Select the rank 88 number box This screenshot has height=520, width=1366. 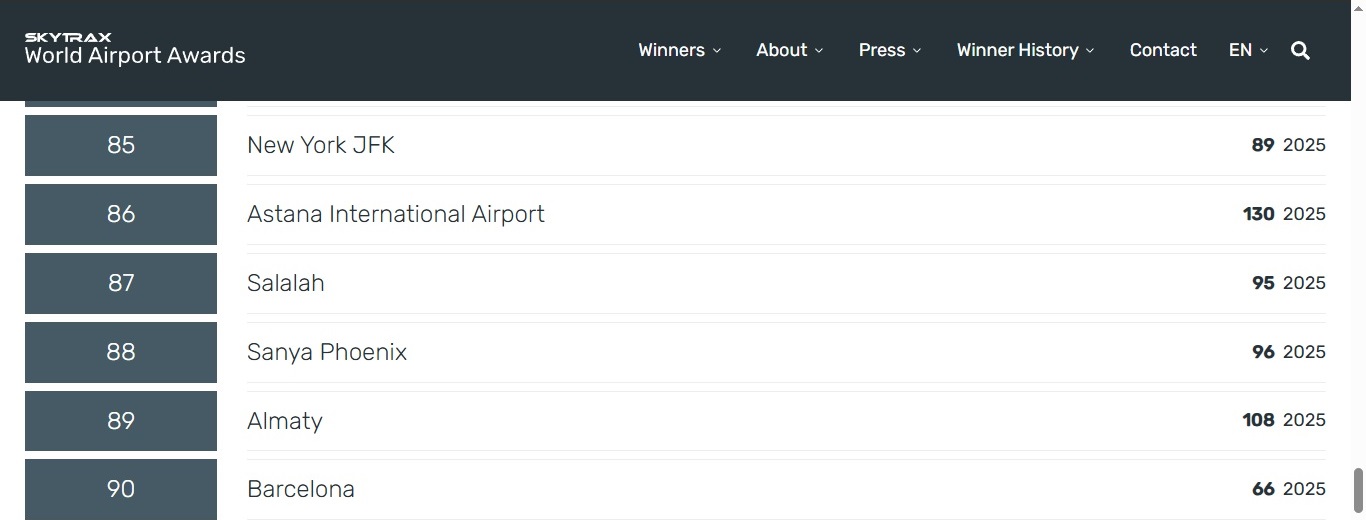click(121, 352)
